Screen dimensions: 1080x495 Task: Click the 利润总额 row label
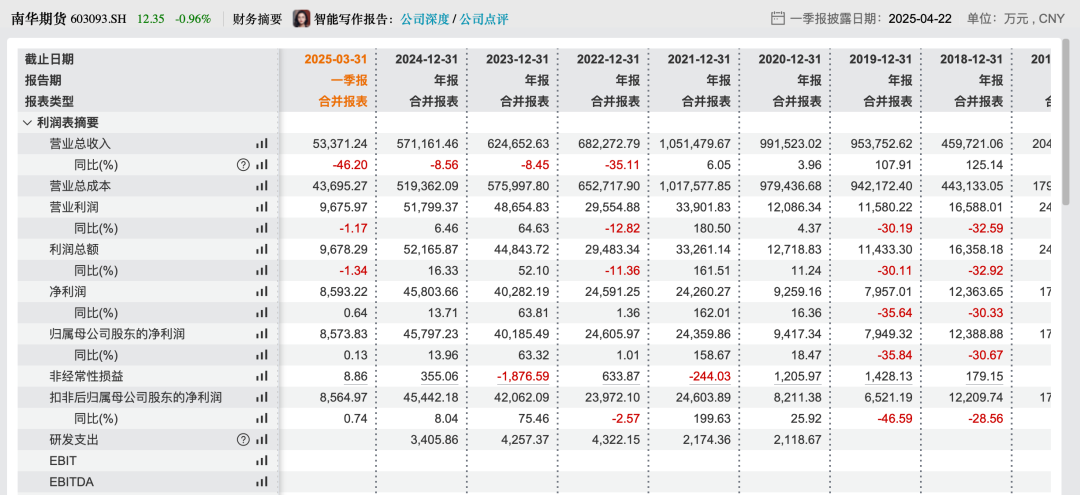tap(69, 249)
